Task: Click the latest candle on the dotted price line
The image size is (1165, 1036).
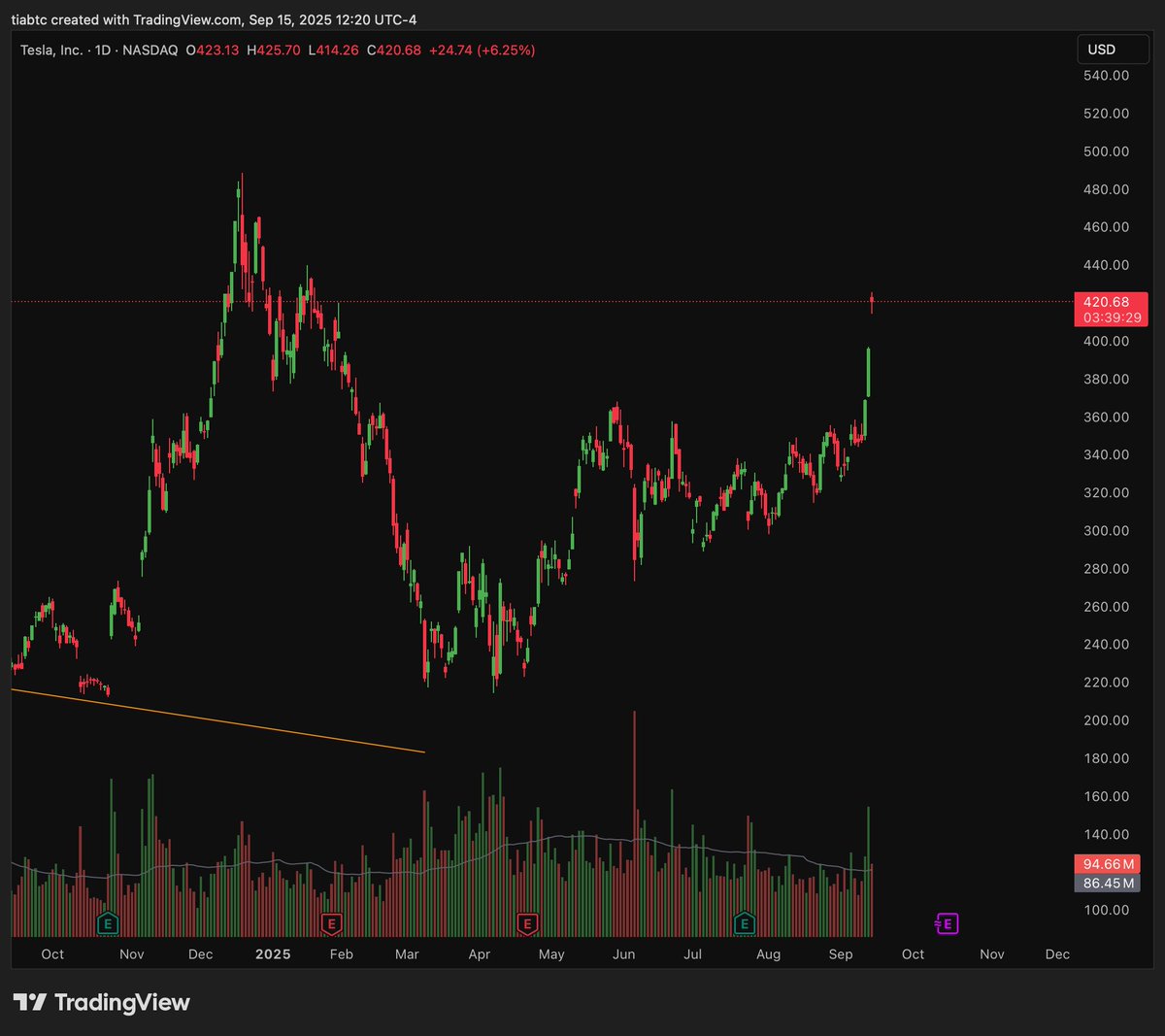Action: point(872,302)
